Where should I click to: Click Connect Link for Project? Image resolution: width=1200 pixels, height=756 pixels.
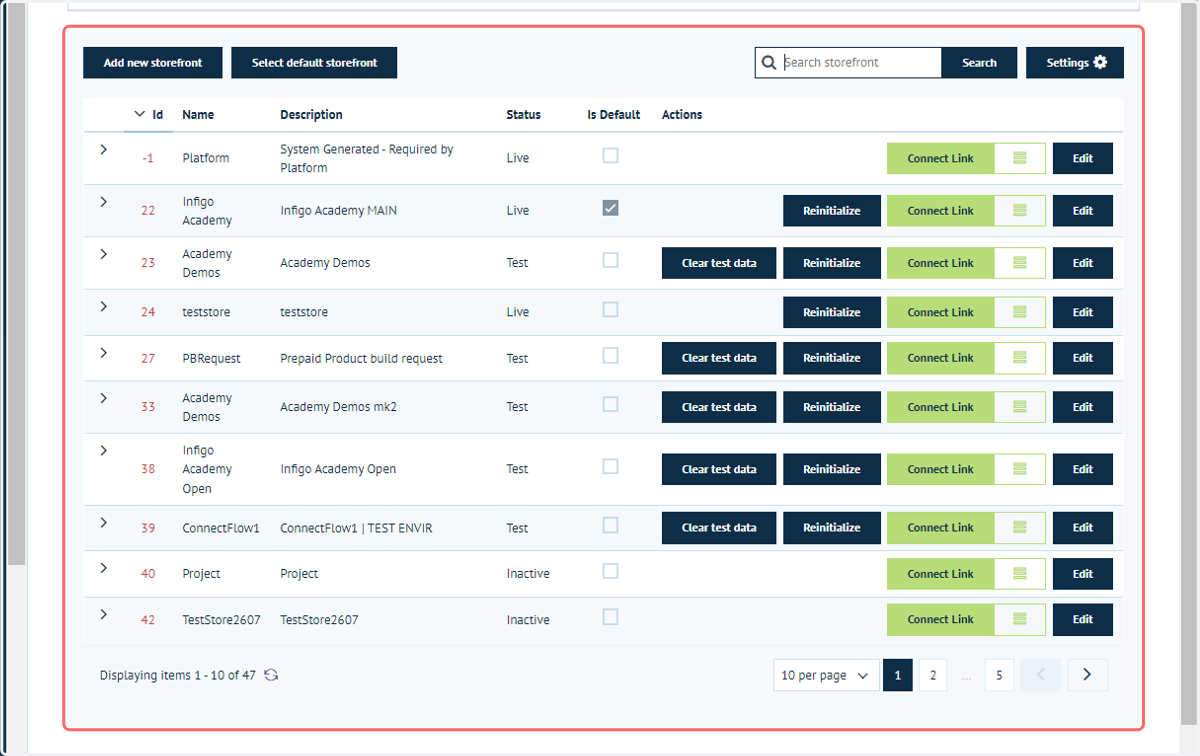(x=941, y=574)
